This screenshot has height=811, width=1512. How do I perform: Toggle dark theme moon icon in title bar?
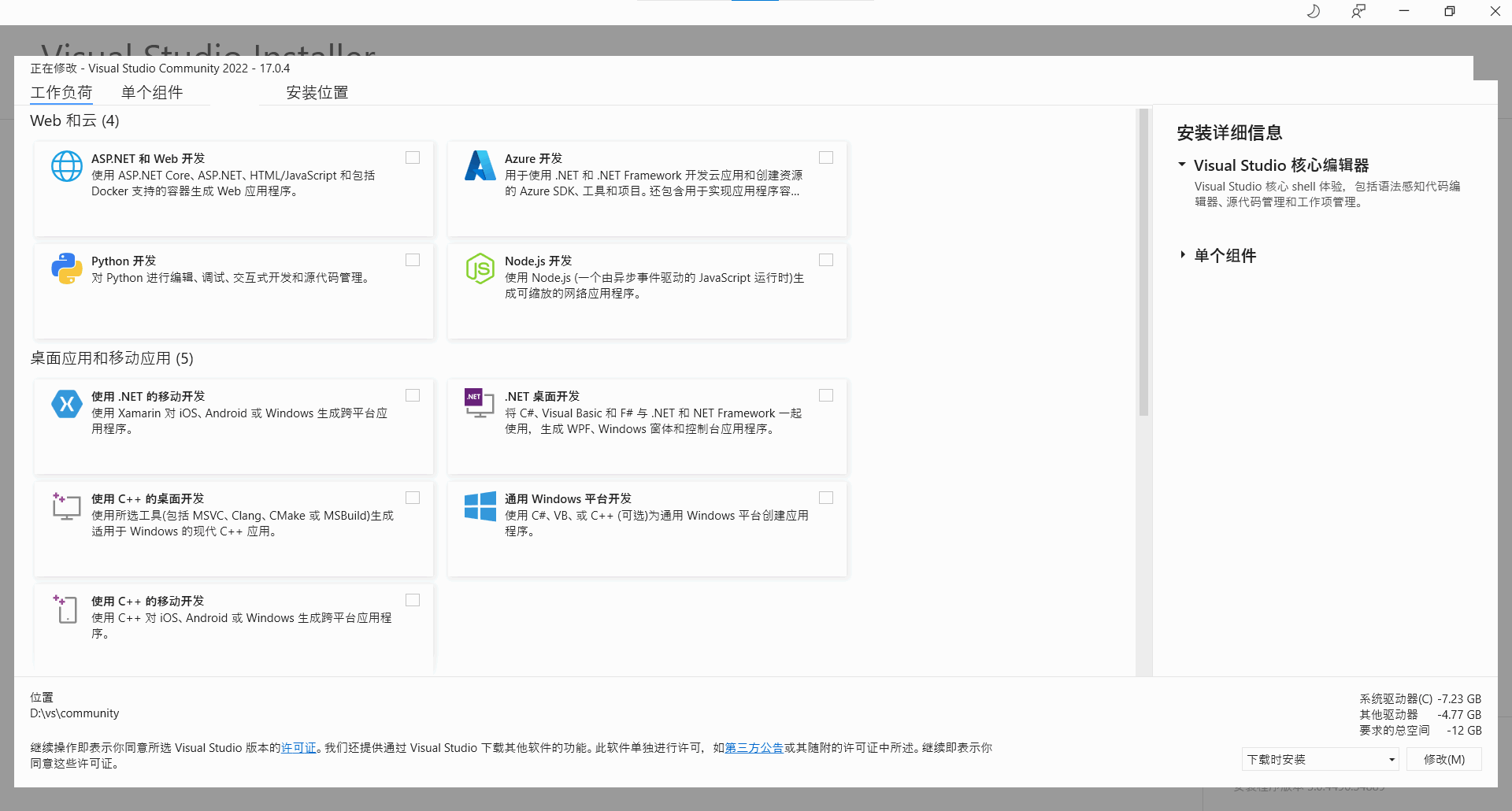1314,11
